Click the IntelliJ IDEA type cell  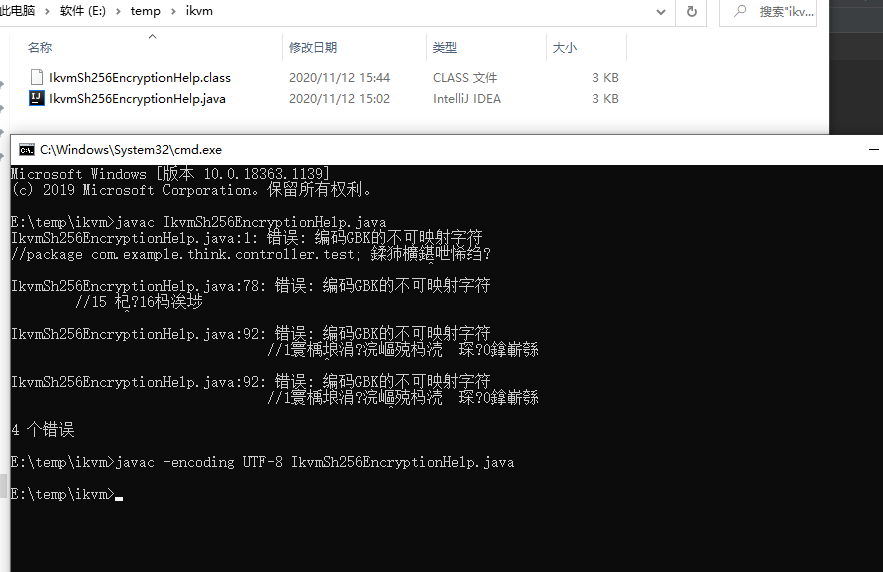[x=467, y=99]
